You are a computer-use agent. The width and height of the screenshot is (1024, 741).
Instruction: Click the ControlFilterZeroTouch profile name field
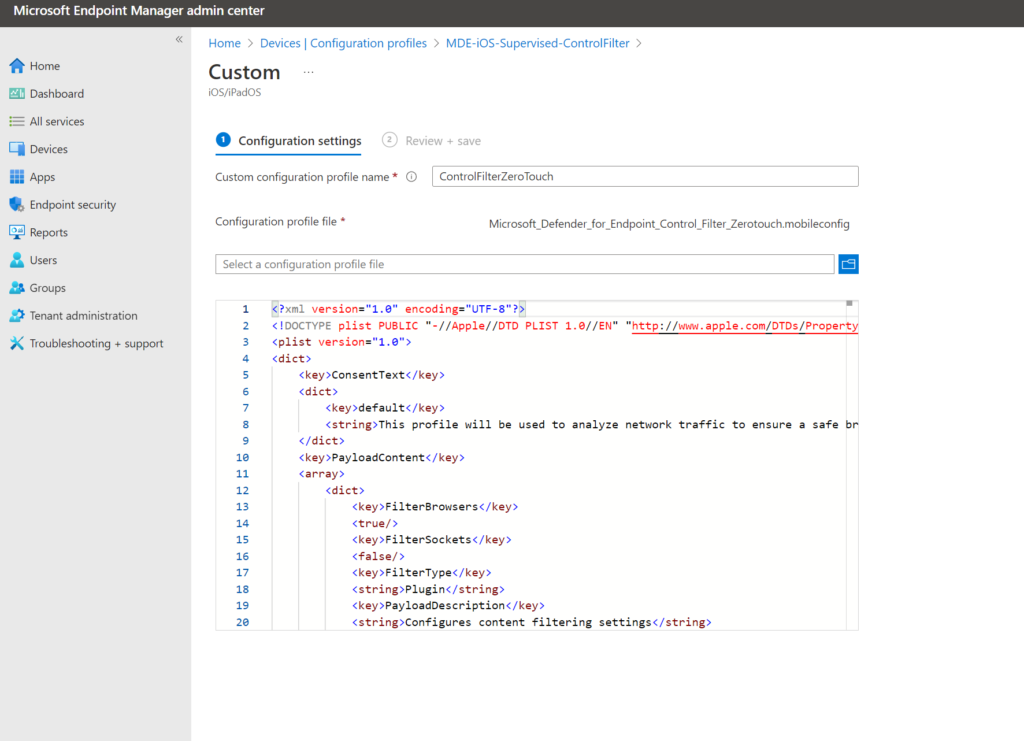tap(645, 176)
